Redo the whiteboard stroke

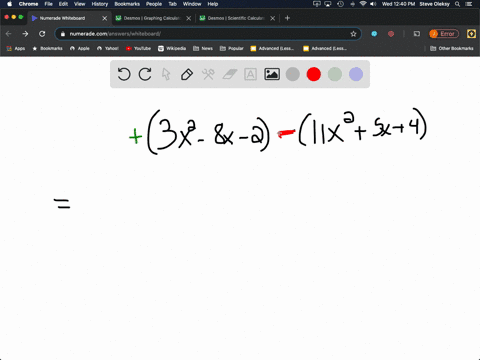point(145,74)
